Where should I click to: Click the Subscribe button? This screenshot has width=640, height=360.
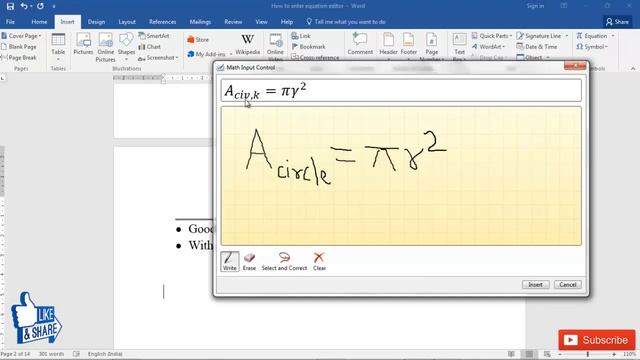pos(597,340)
